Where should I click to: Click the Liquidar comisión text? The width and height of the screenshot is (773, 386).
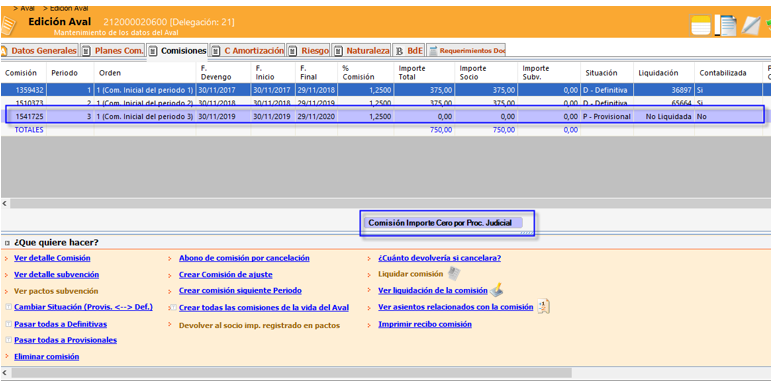point(410,274)
